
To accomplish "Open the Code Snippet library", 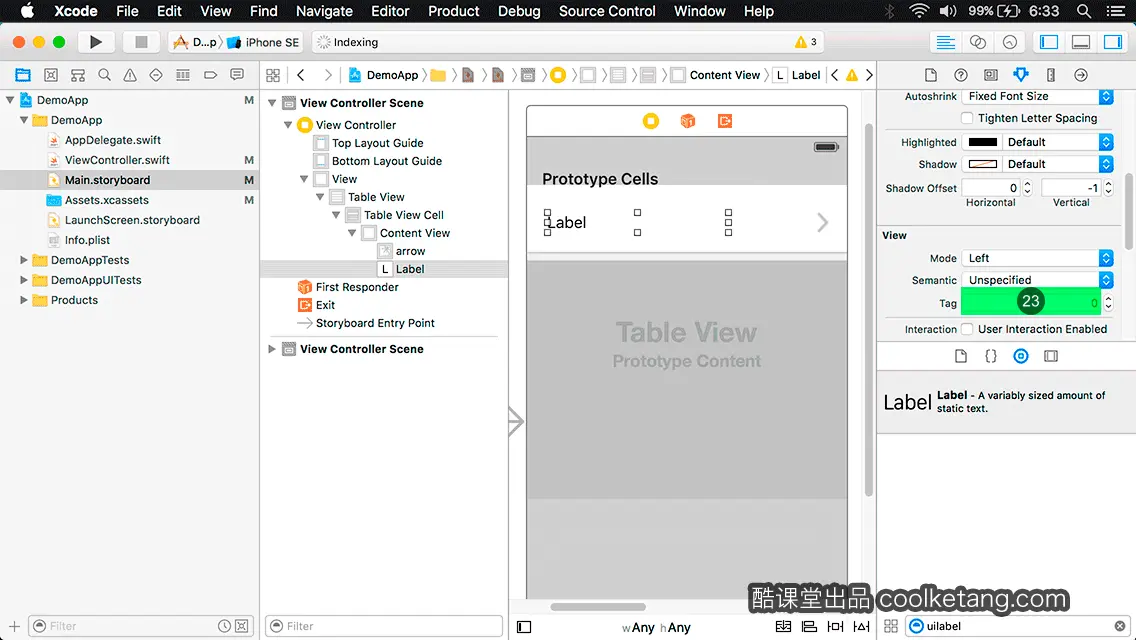I will click(x=990, y=356).
